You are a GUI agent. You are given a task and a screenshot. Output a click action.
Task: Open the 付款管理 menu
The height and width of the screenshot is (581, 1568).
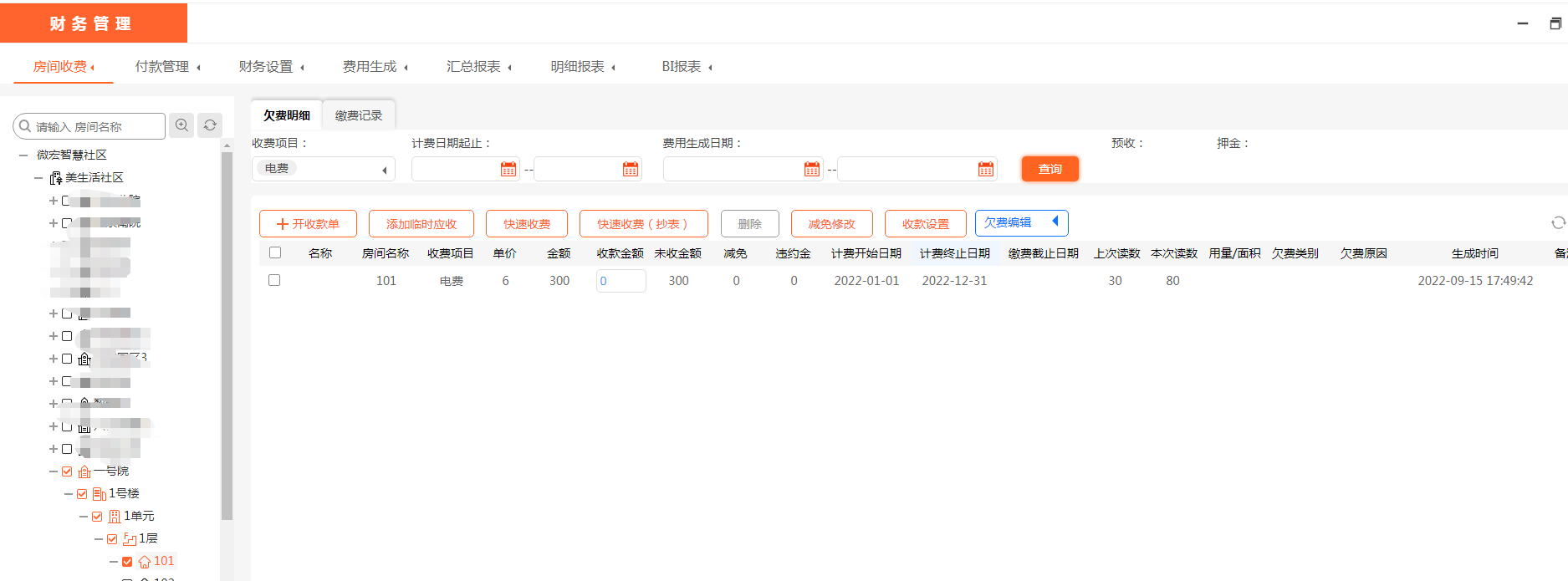pyautogui.click(x=167, y=66)
